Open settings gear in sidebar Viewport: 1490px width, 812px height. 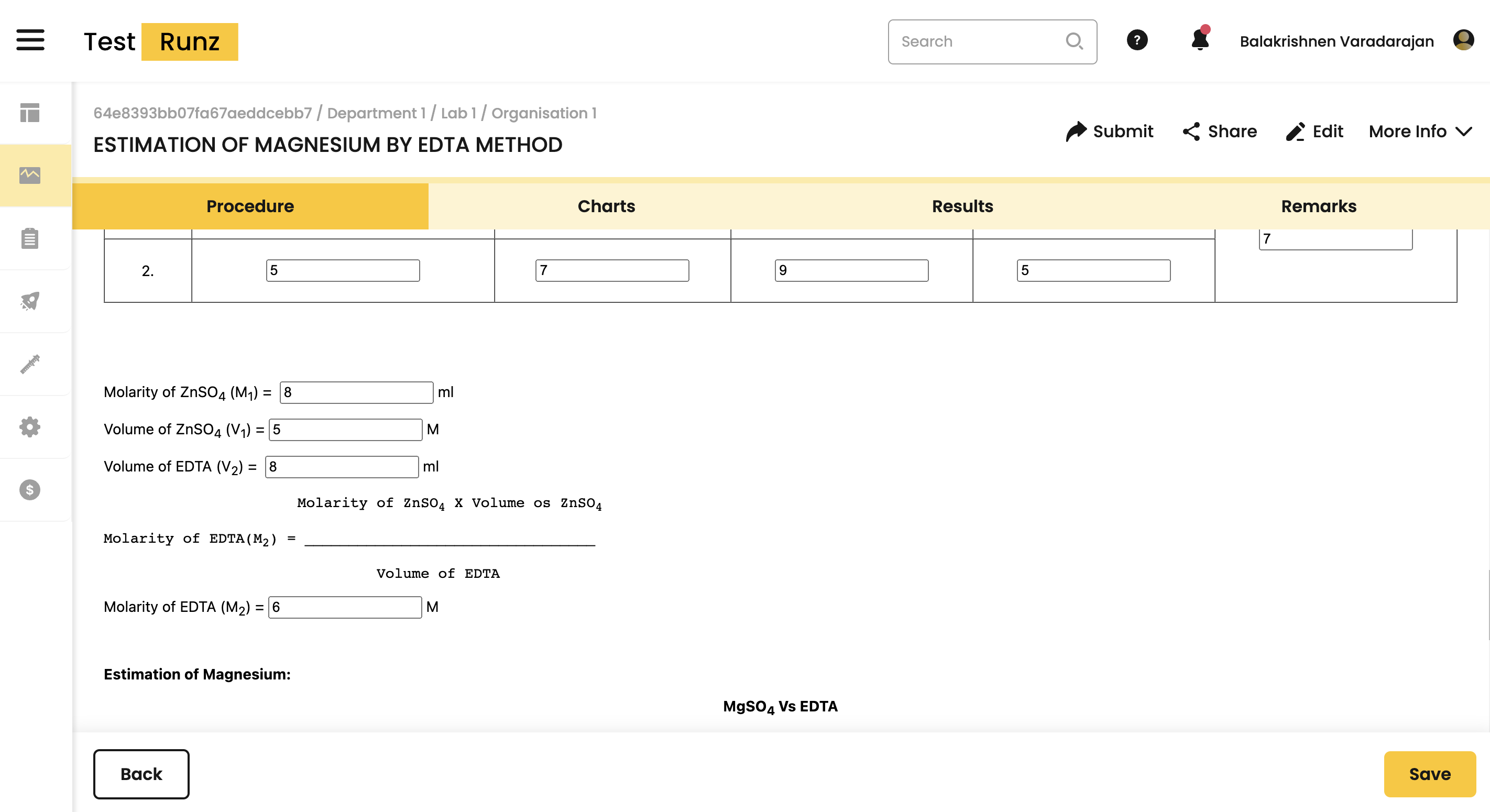[x=30, y=427]
